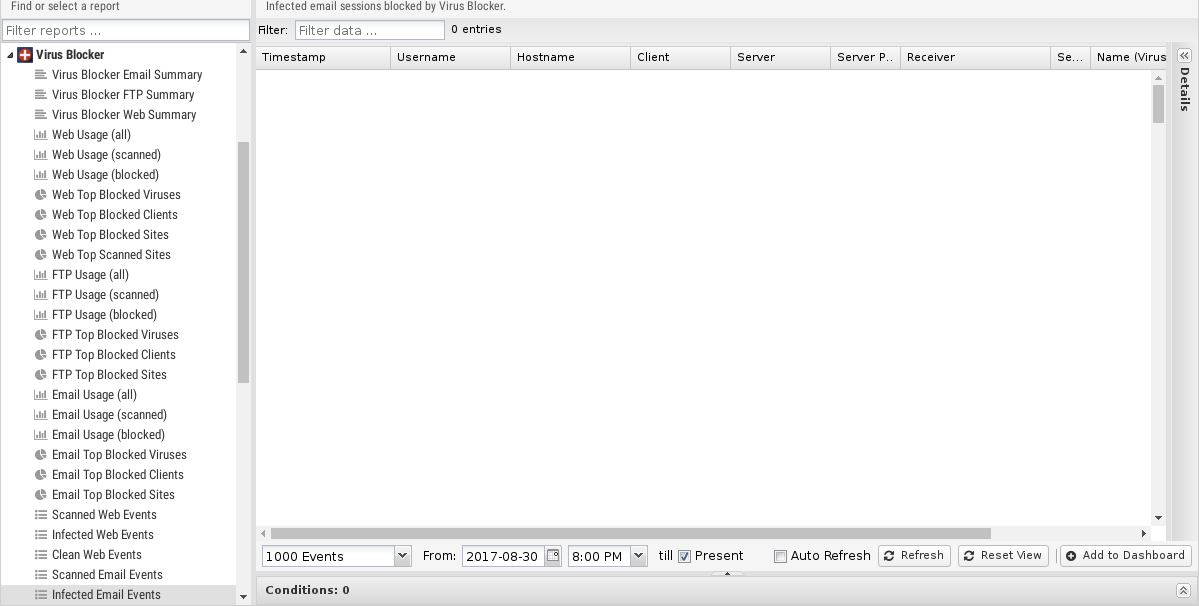Click the horizontal scrollbar of the table
Screen dimensions: 1199x606
pyautogui.click(x=630, y=534)
